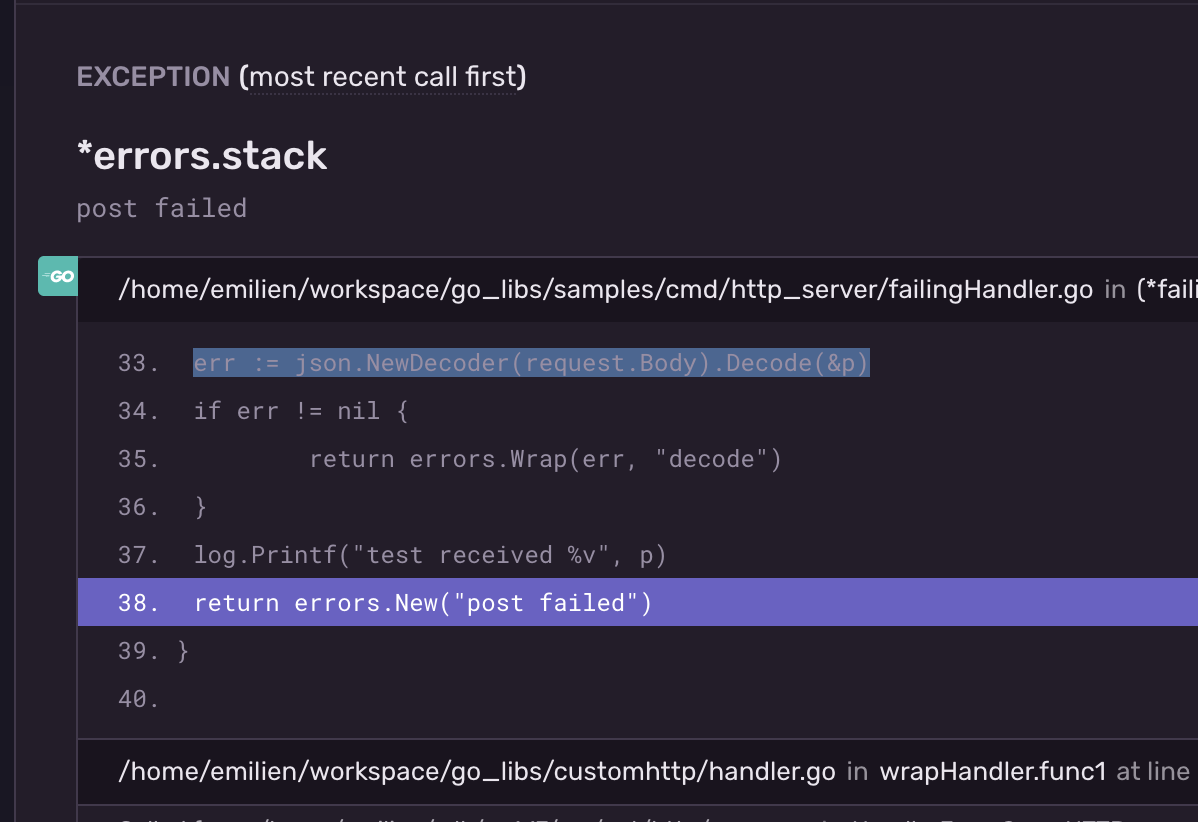Expand the customhttp/handler.go stack frame
1198x822 pixels.
click(638, 772)
